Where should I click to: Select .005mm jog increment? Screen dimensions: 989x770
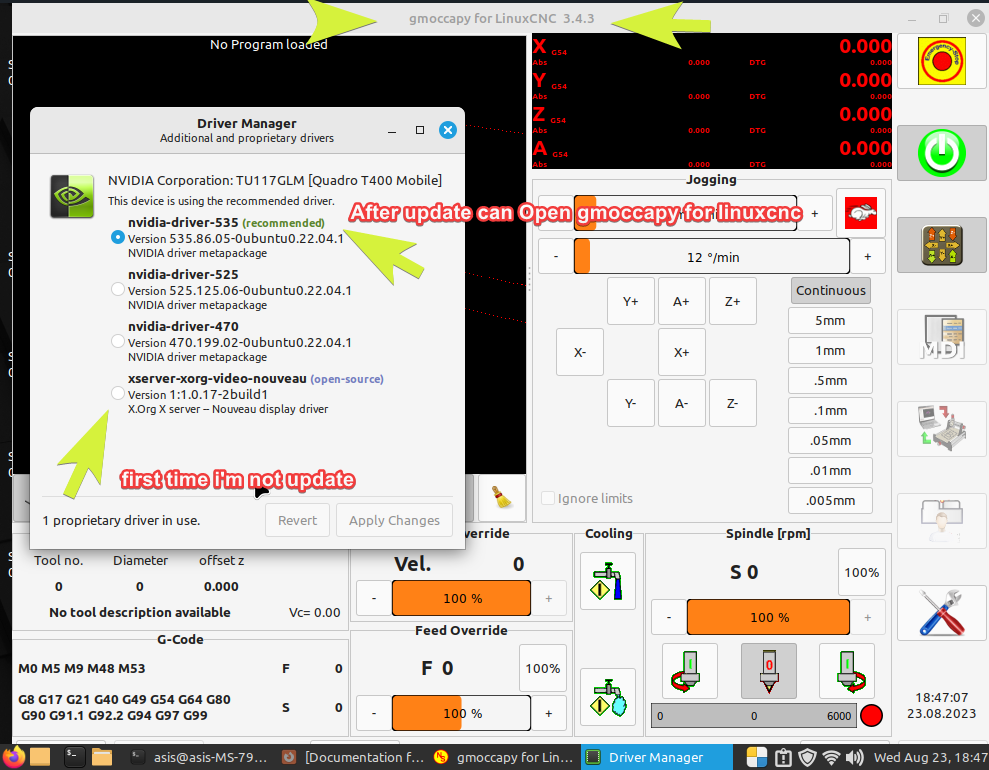(830, 500)
